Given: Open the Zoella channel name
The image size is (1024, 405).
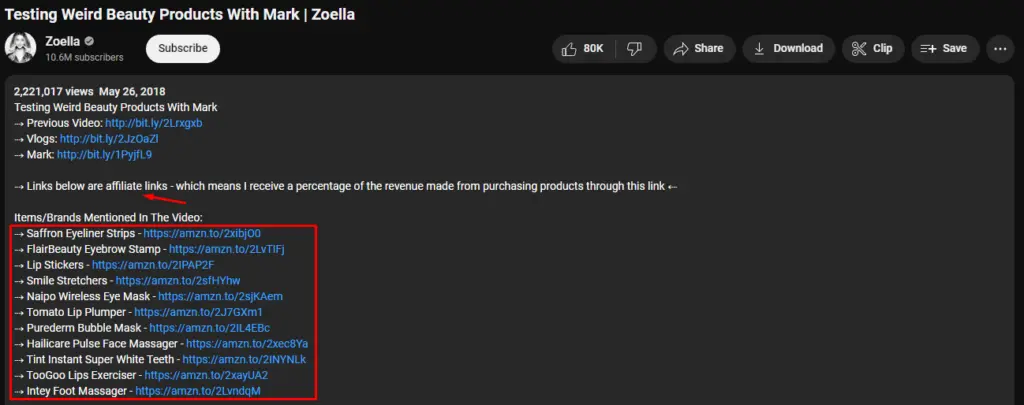Looking at the screenshot, I should point(62,41).
